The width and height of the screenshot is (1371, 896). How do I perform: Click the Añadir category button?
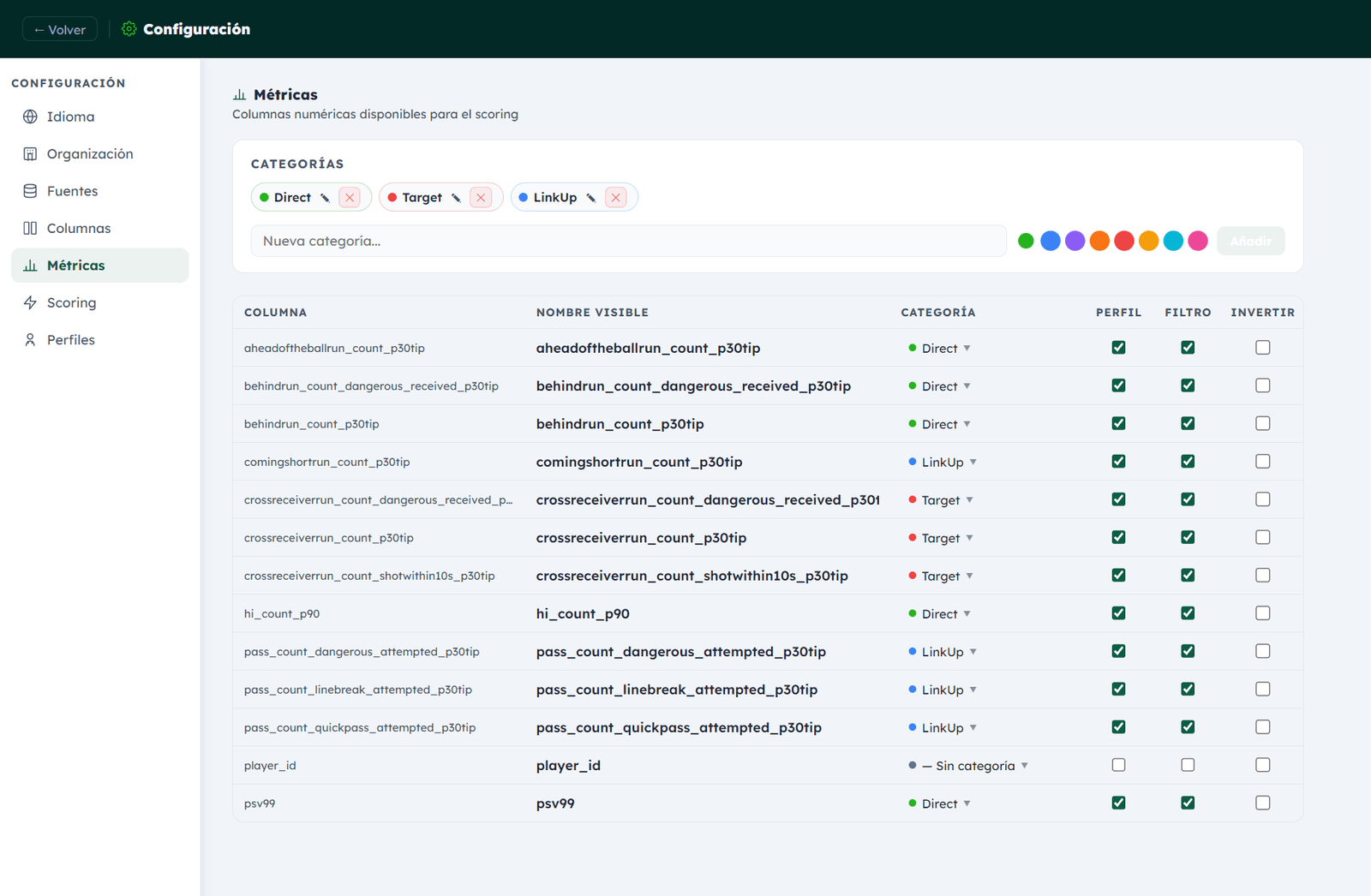coord(1250,241)
